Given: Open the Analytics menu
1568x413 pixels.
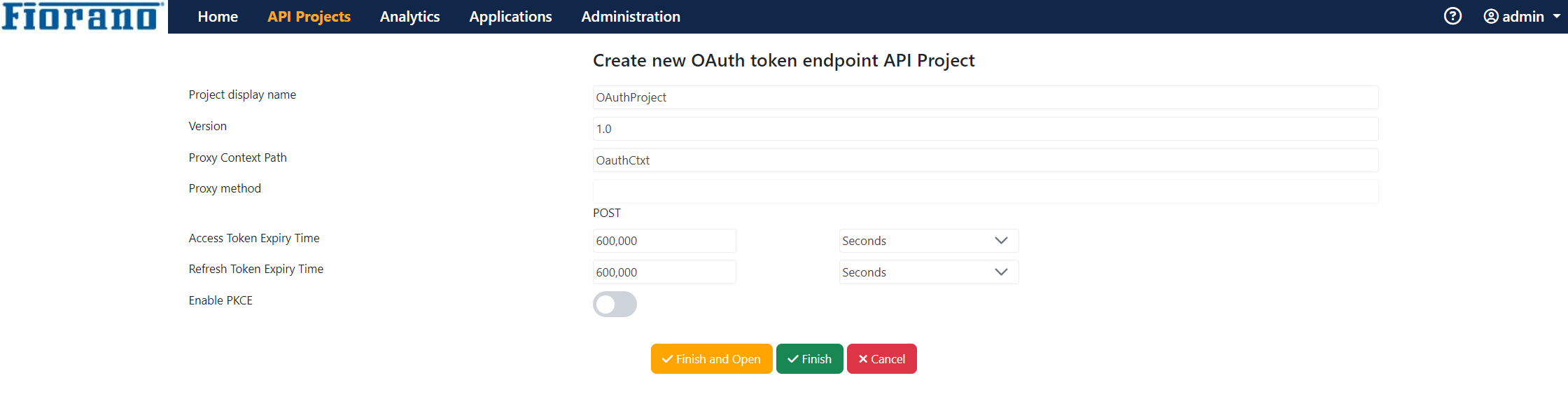Looking at the screenshot, I should click(x=409, y=17).
